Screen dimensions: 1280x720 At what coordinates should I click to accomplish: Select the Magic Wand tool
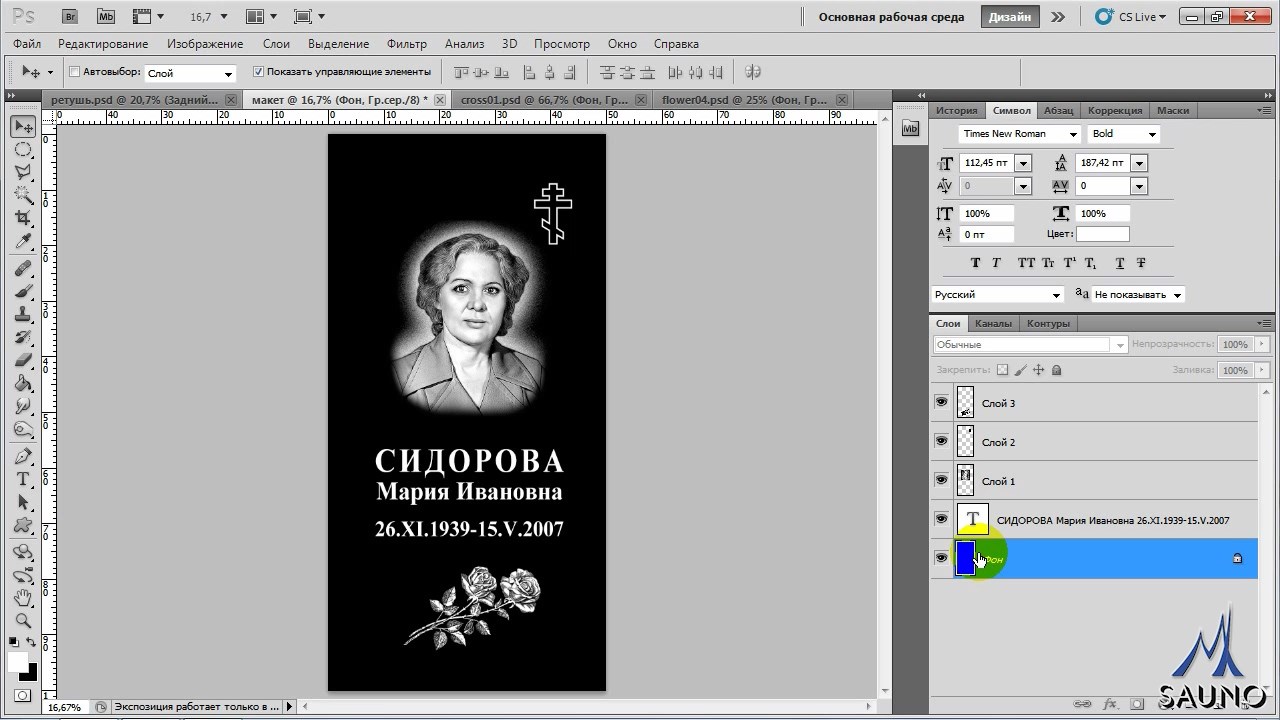pos(23,195)
